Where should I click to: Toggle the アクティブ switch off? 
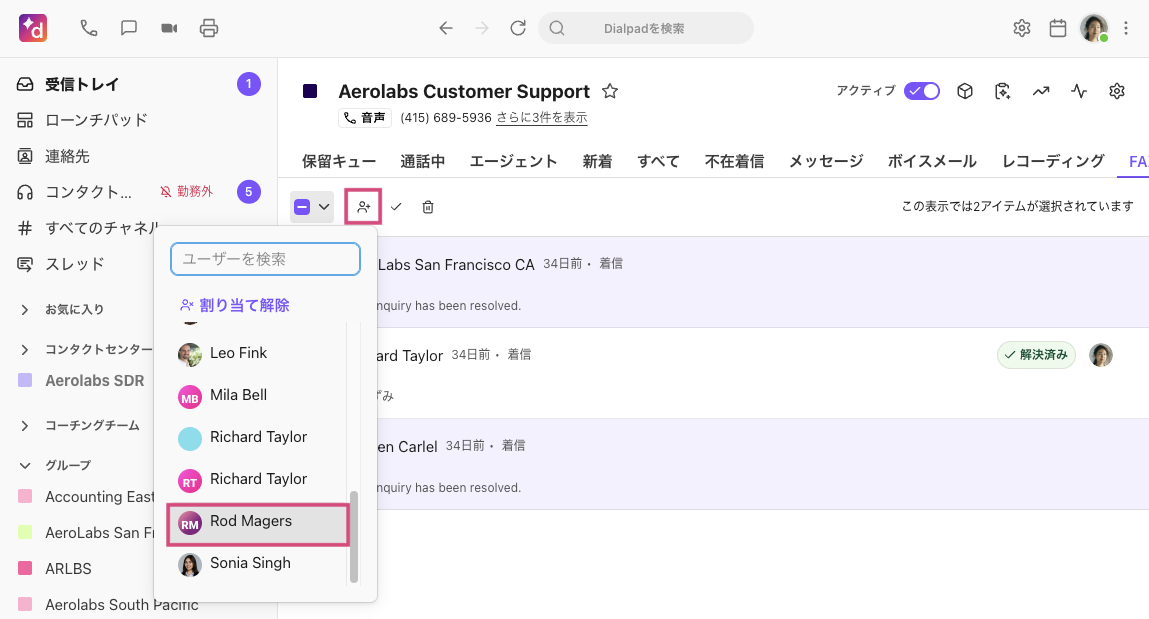click(x=921, y=91)
